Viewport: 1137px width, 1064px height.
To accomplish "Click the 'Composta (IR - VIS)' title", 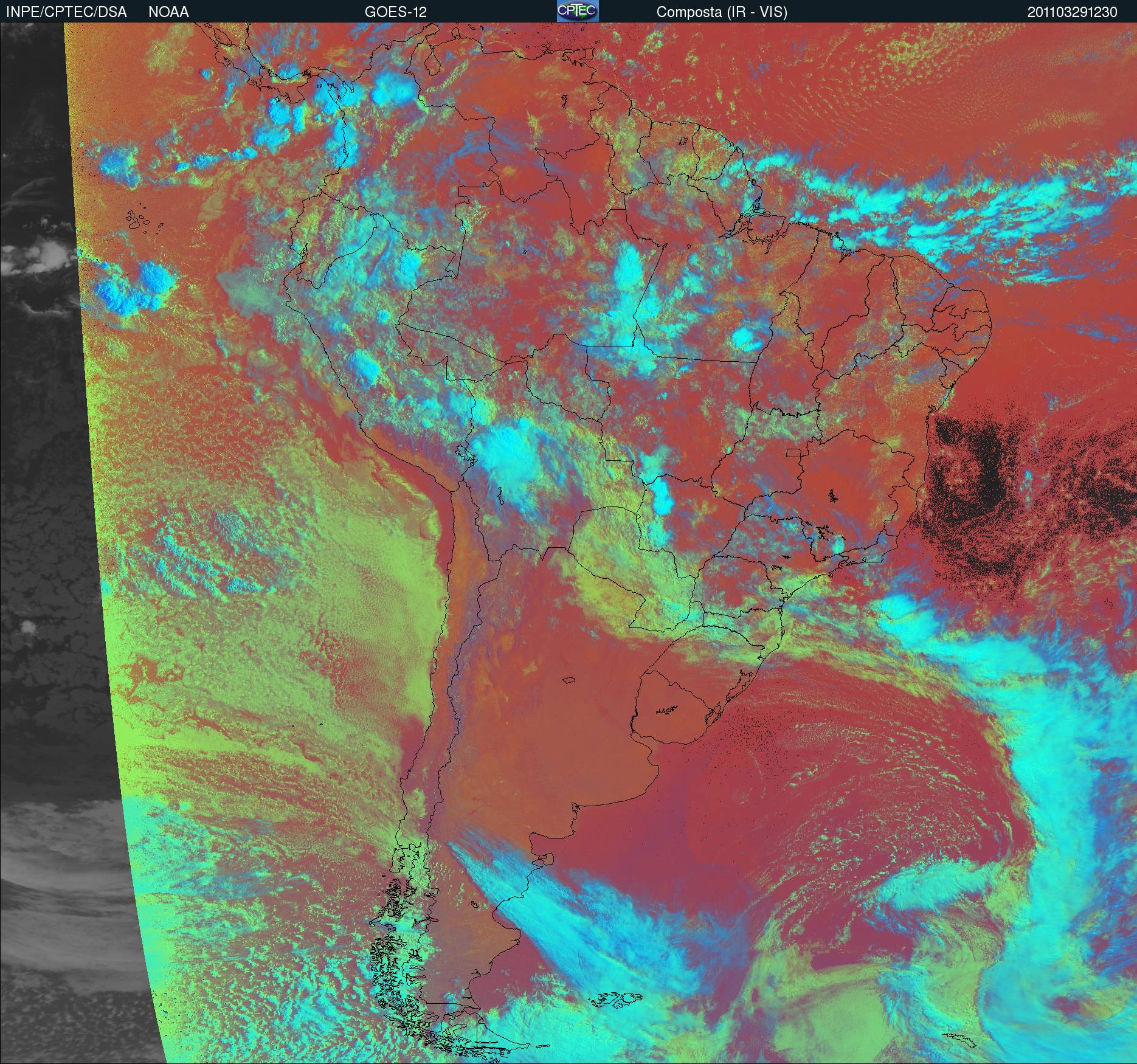I will click(x=722, y=12).
